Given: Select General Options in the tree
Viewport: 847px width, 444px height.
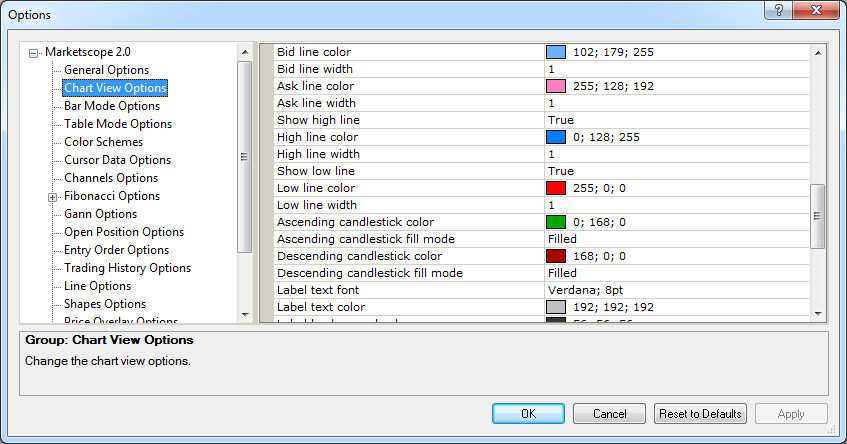Looking at the screenshot, I should [x=106, y=70].
